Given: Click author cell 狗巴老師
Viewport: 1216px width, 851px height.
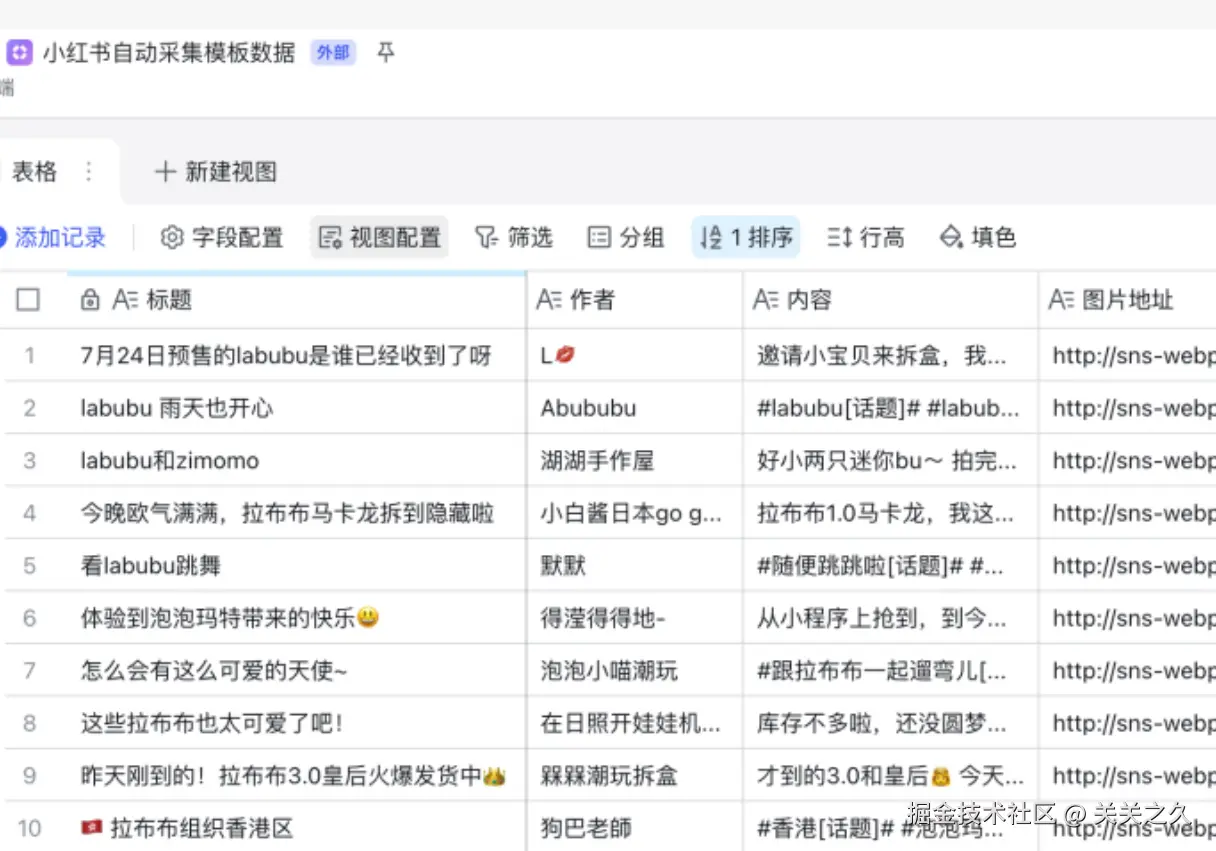Looking at the screenshot, I should pos(635,828).
